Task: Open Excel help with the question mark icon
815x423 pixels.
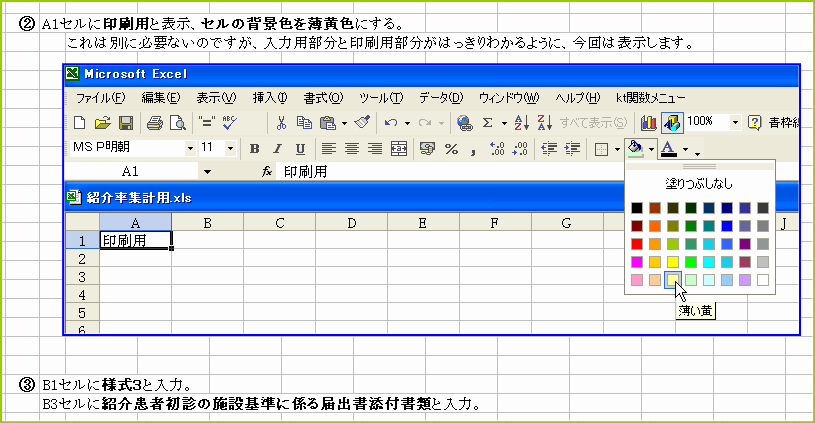Action: point(754,123)
